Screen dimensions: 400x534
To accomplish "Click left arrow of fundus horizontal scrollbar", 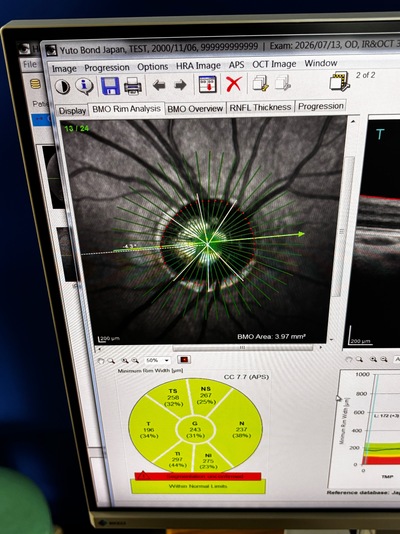I will point(99,349).
